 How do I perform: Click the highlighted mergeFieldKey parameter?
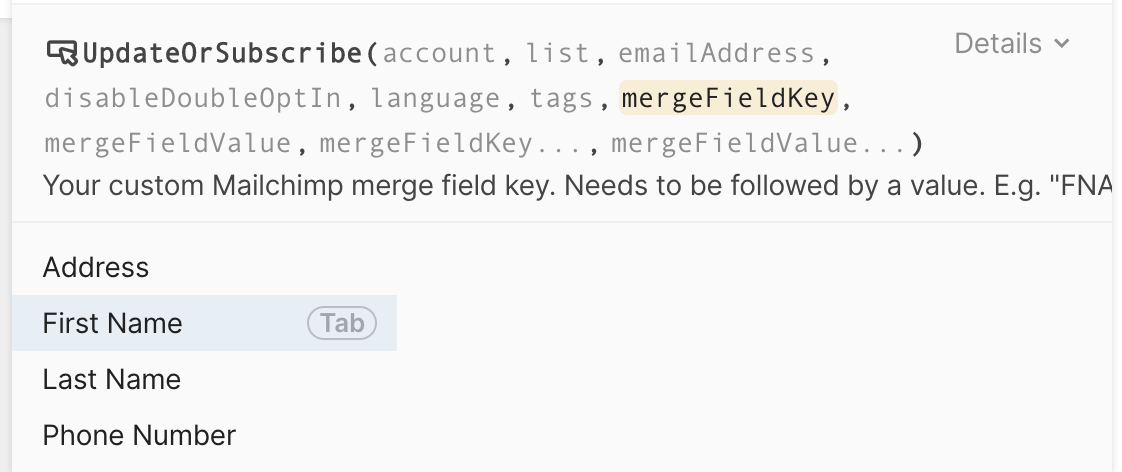click(x=728, y=99)
